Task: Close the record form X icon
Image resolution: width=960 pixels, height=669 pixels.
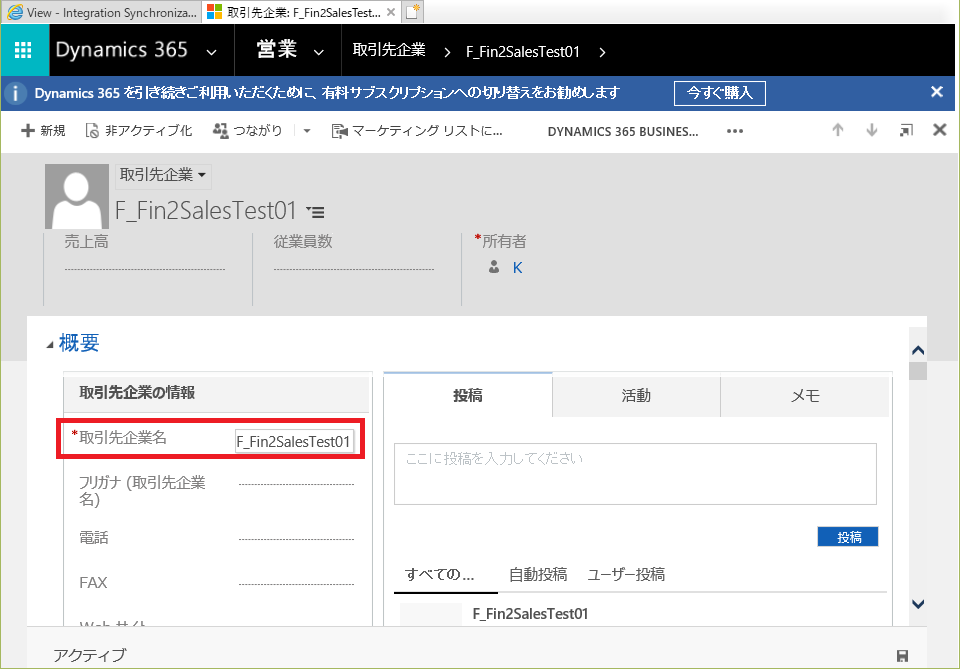Action: click(x=939, y=130)
